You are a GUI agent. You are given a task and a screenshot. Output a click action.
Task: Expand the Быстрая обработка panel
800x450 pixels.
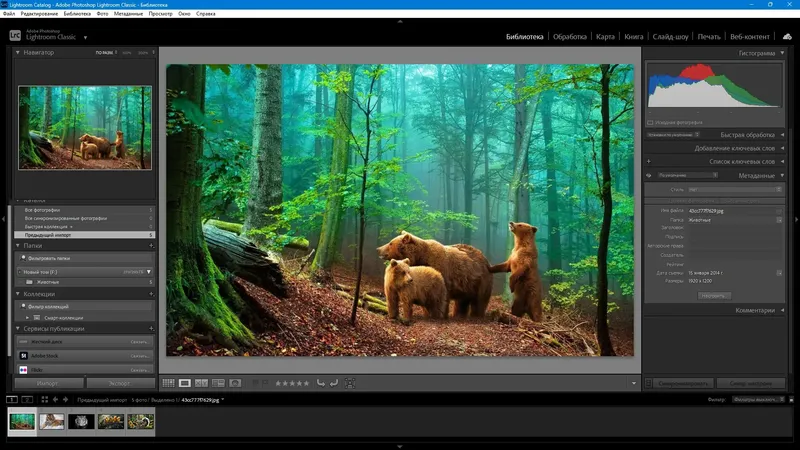(x=782, y=135)
